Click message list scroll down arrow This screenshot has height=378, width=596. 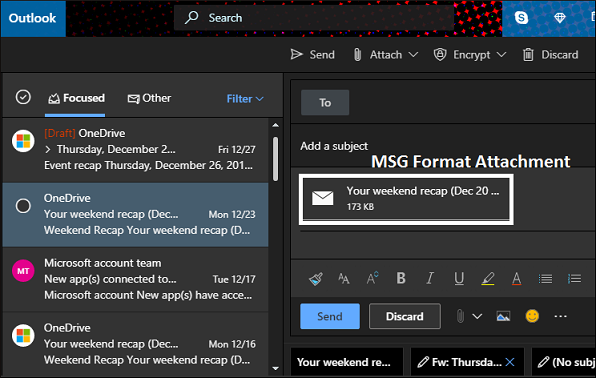[x=276, y=368]
